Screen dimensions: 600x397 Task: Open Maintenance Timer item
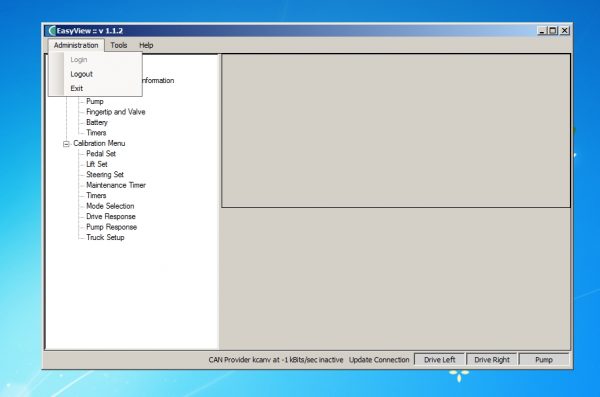point(116,185)
